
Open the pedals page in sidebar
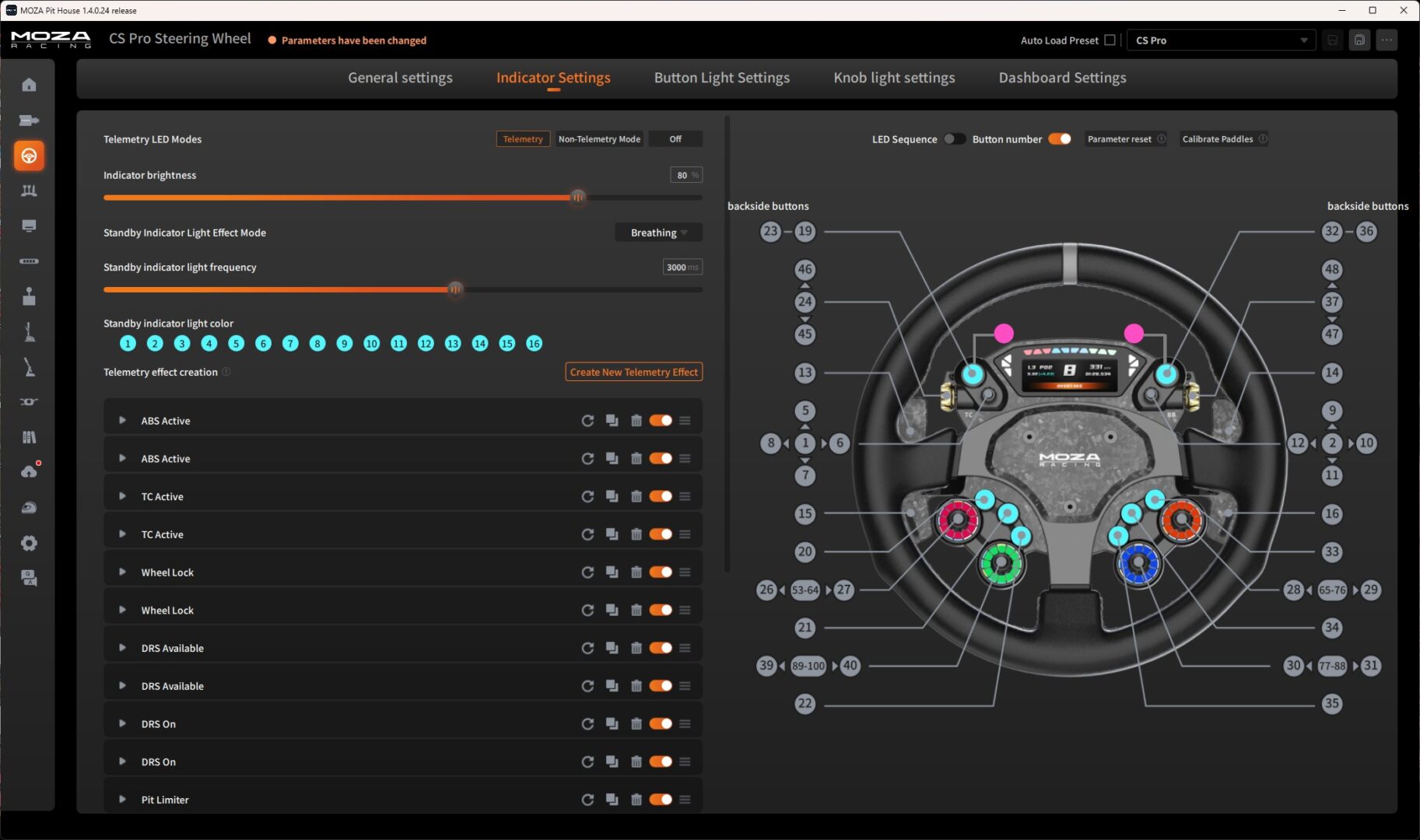[x=29, y=191]
